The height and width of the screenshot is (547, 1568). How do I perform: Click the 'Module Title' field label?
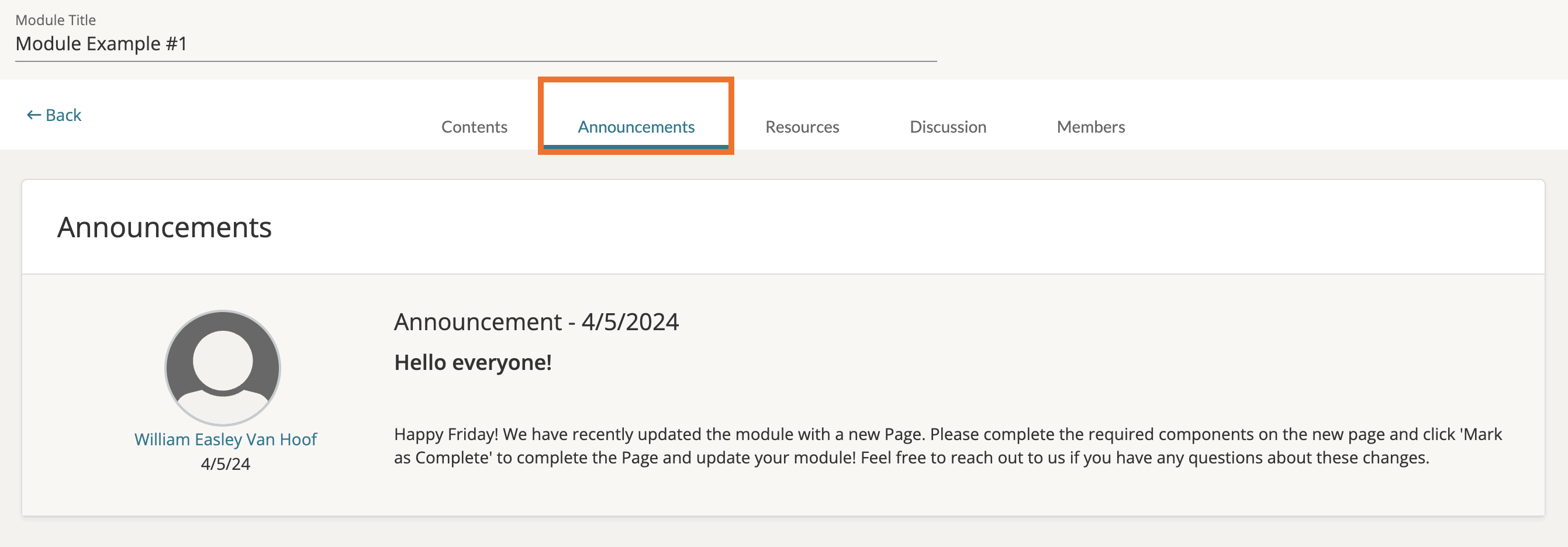click(x=56, y=20)
